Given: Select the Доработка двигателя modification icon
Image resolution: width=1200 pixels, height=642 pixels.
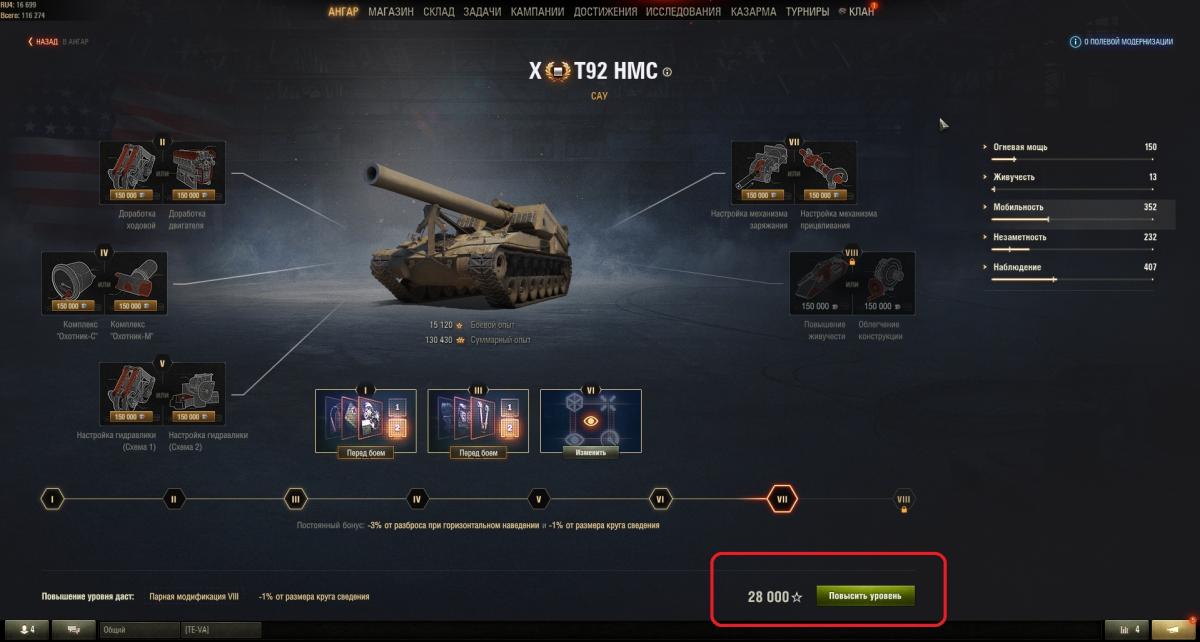Looking at the screenshot, I should point(195,173).
